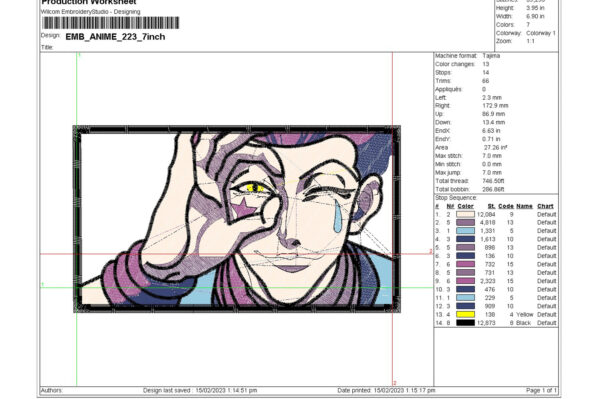The image size is (600, 399).
Task: Click the embroidery design preview image
Action: point(237,219)
